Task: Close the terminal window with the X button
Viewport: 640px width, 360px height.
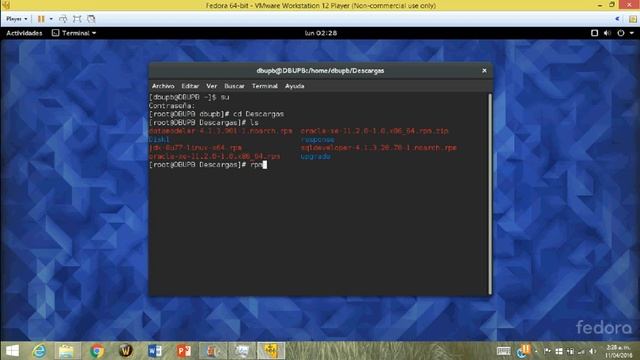Action: point(484,71)
